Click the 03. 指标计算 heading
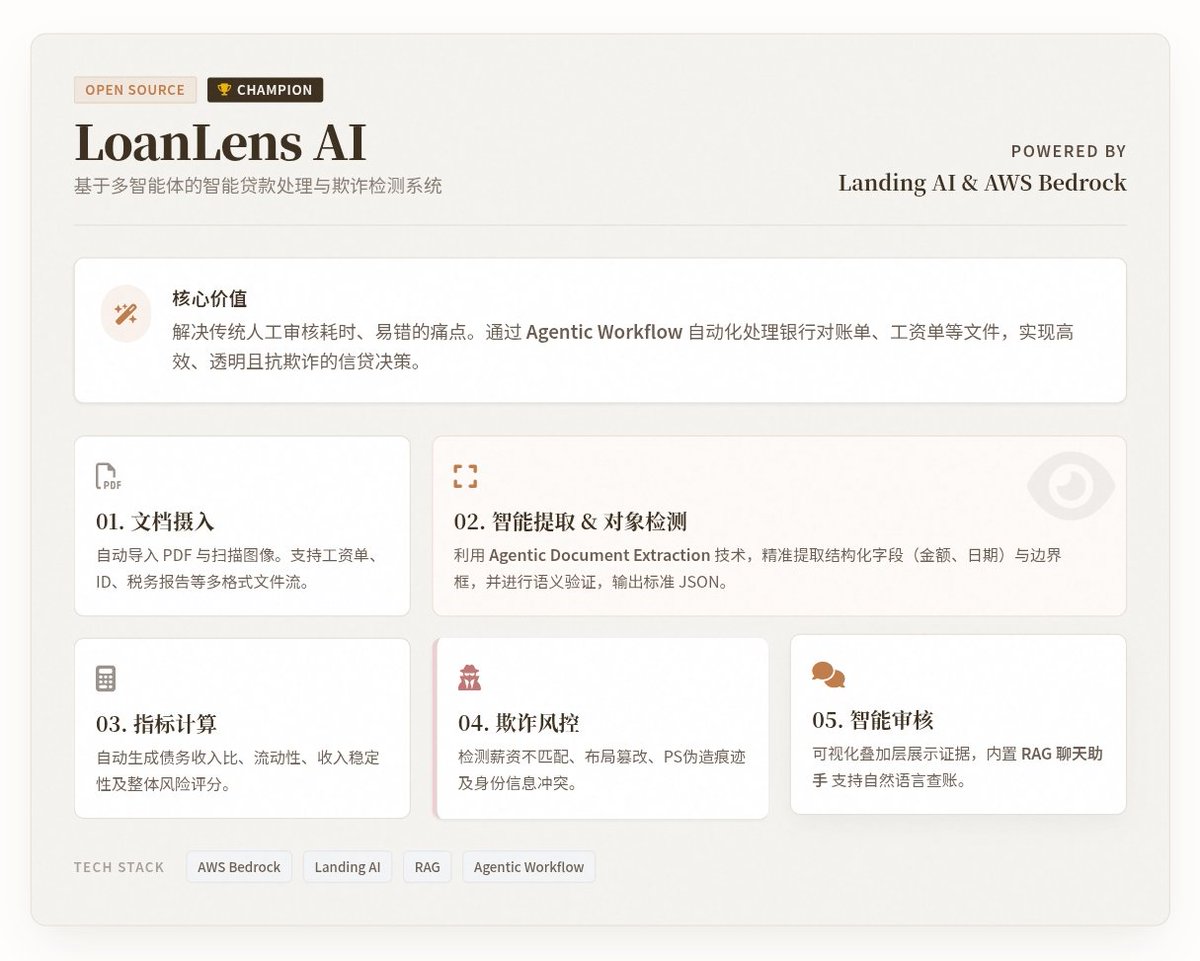This screenshot has width=1200, height=961. 157,724
